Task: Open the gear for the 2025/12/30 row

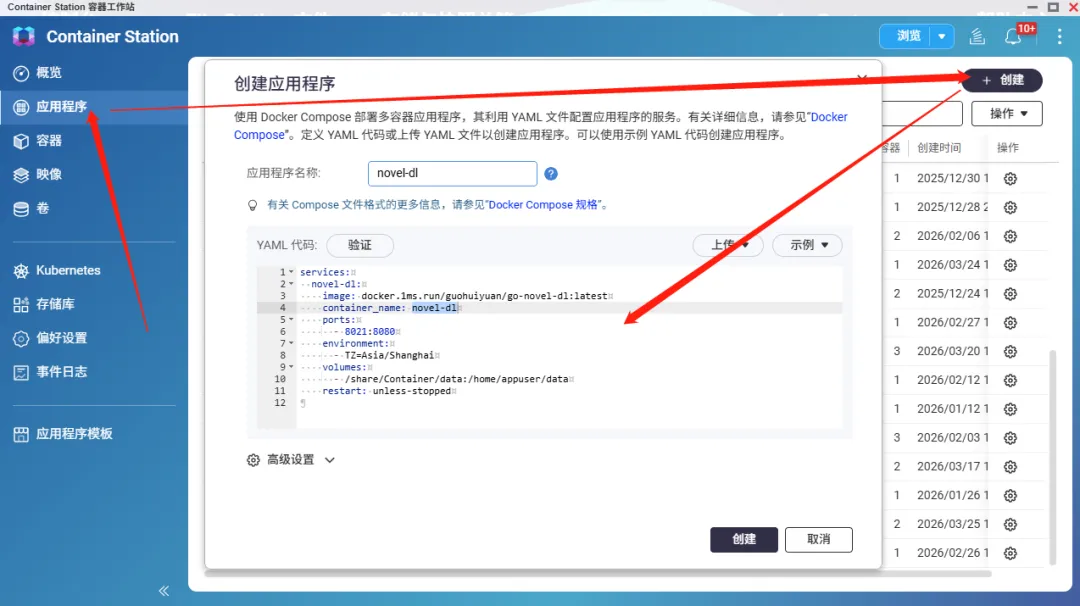Action: point(1010,178)
